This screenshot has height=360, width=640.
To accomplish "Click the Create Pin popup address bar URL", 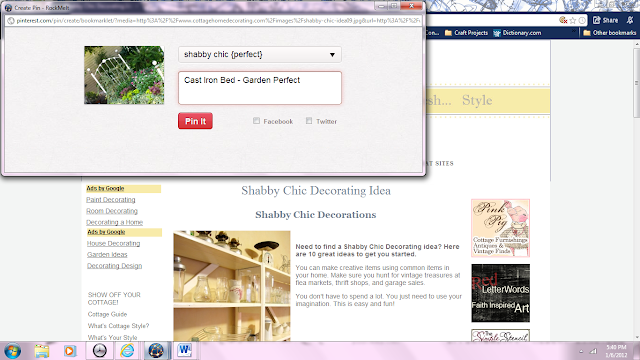I will pos(218,20).
